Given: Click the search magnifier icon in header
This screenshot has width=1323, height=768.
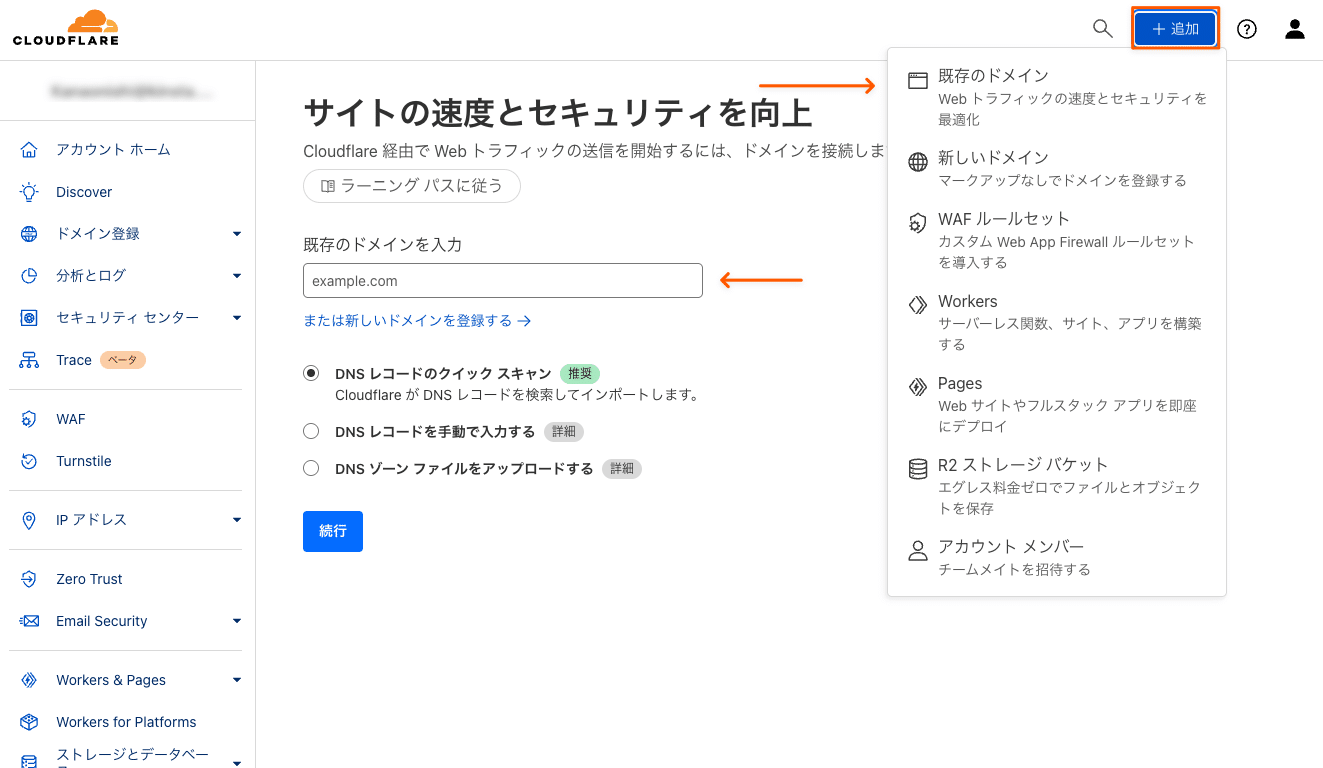Looking at the screenshot, I should pyautogui.click(x=1102, y=29).
